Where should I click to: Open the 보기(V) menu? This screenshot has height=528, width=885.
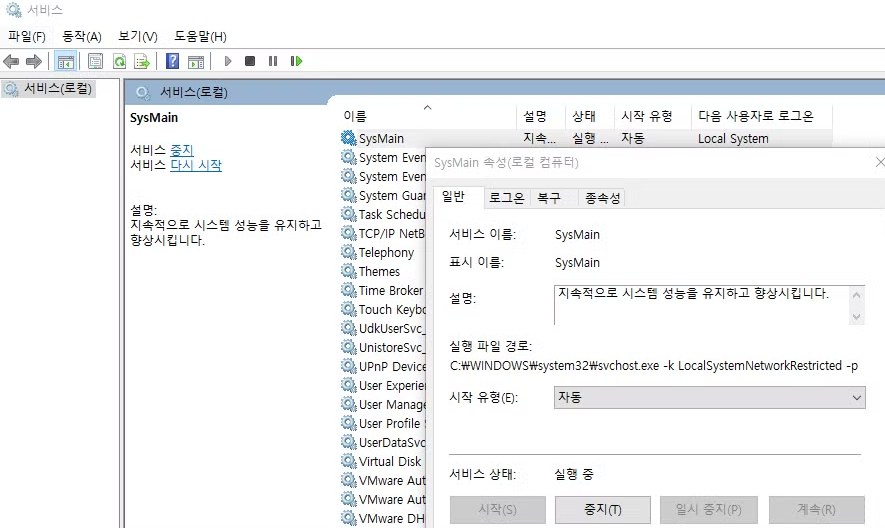(138, 37)
